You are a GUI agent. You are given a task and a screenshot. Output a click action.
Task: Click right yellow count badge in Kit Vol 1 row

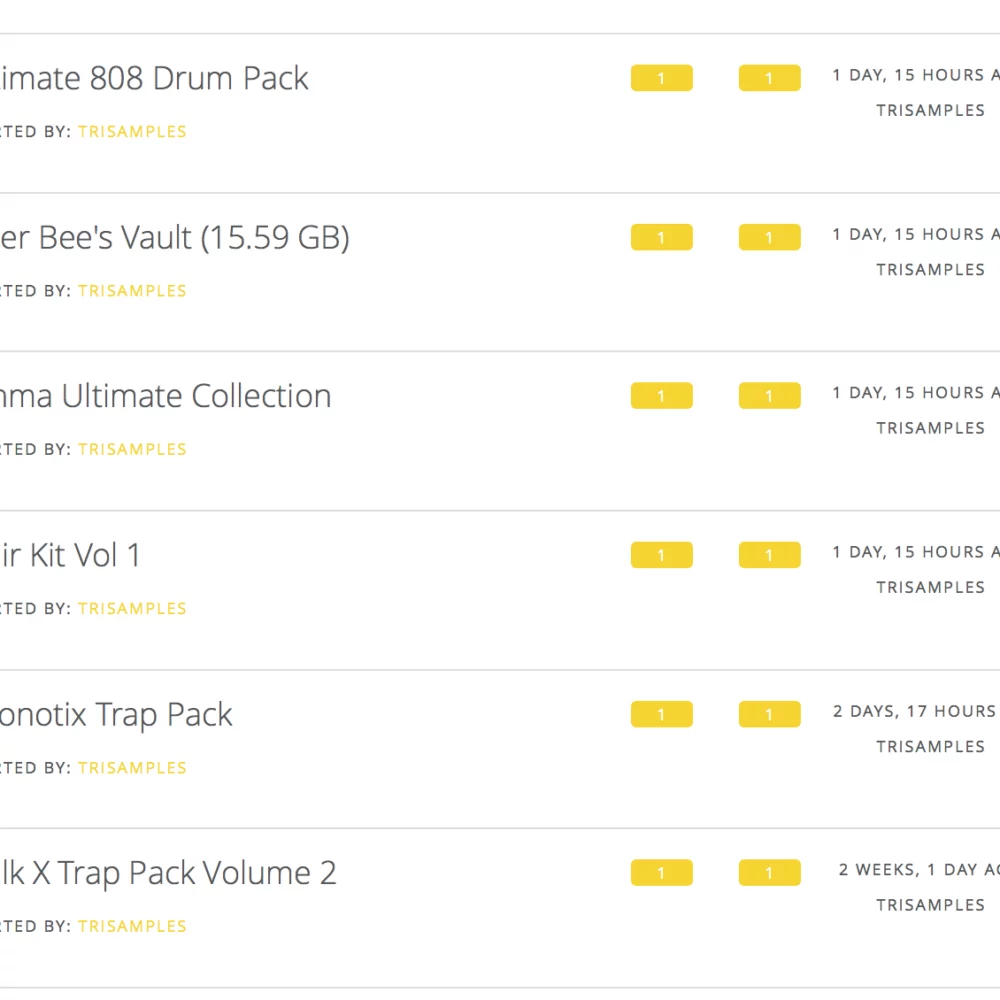[769, 555]
